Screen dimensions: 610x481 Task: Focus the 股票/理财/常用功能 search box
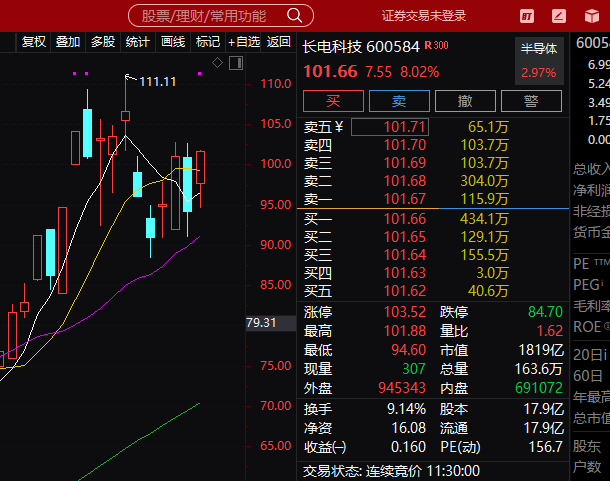click(221, 16)
